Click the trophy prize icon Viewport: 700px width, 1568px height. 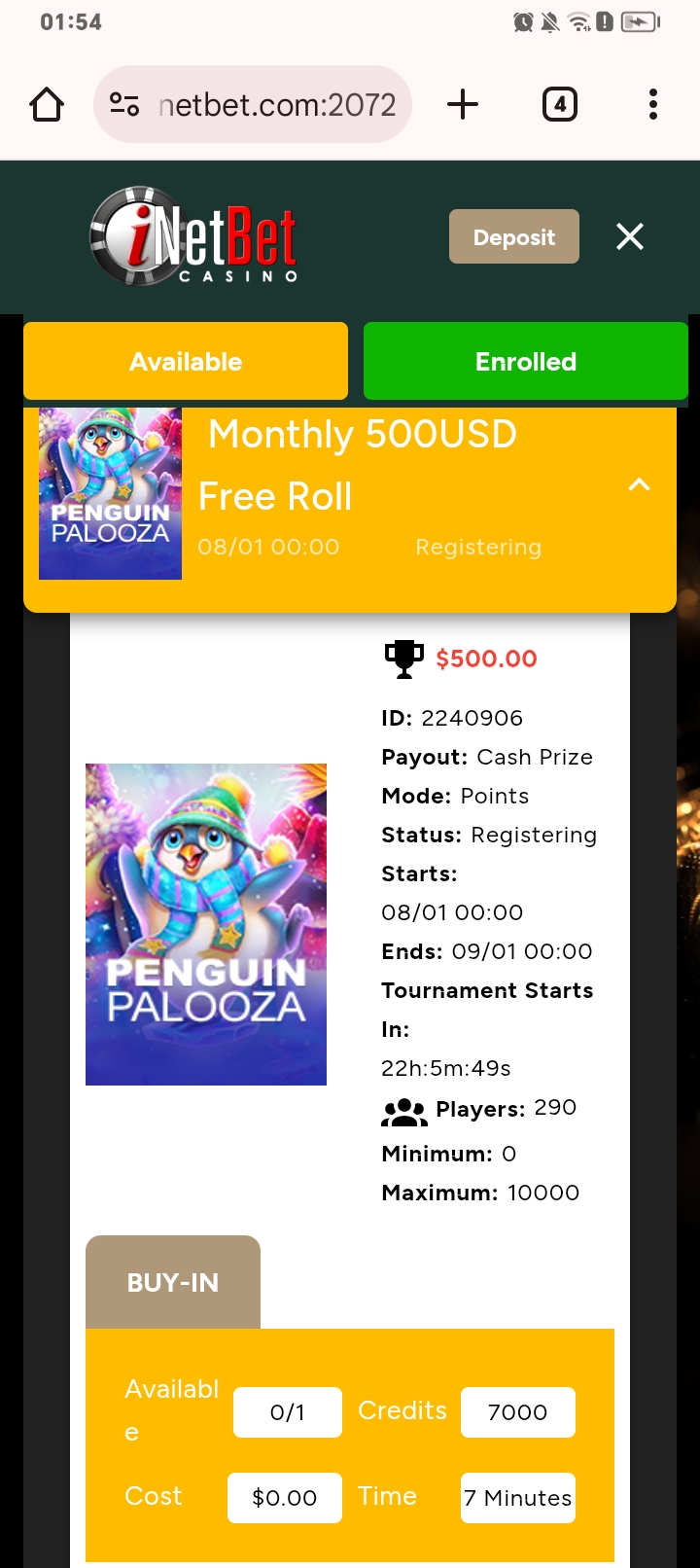(403, 659)
